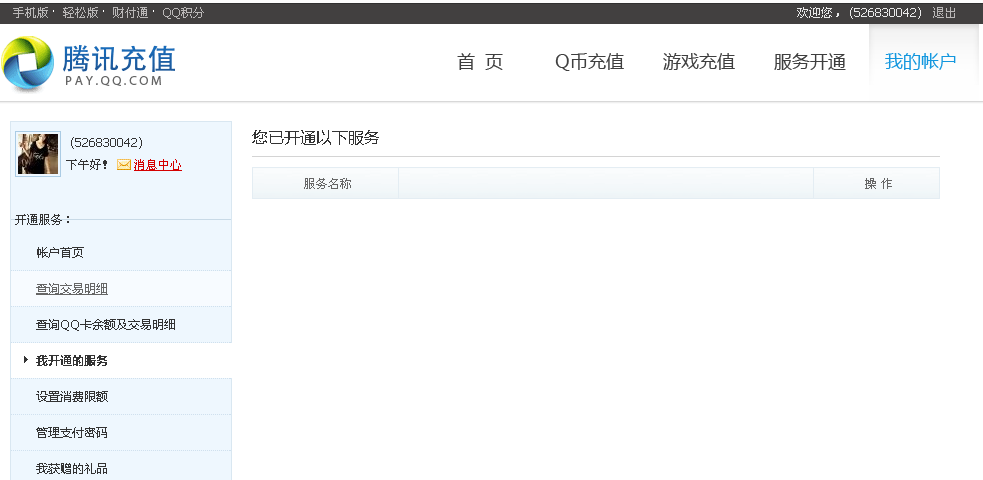
Task: Open the 游戏充值 tab
Action: [698, 62]
